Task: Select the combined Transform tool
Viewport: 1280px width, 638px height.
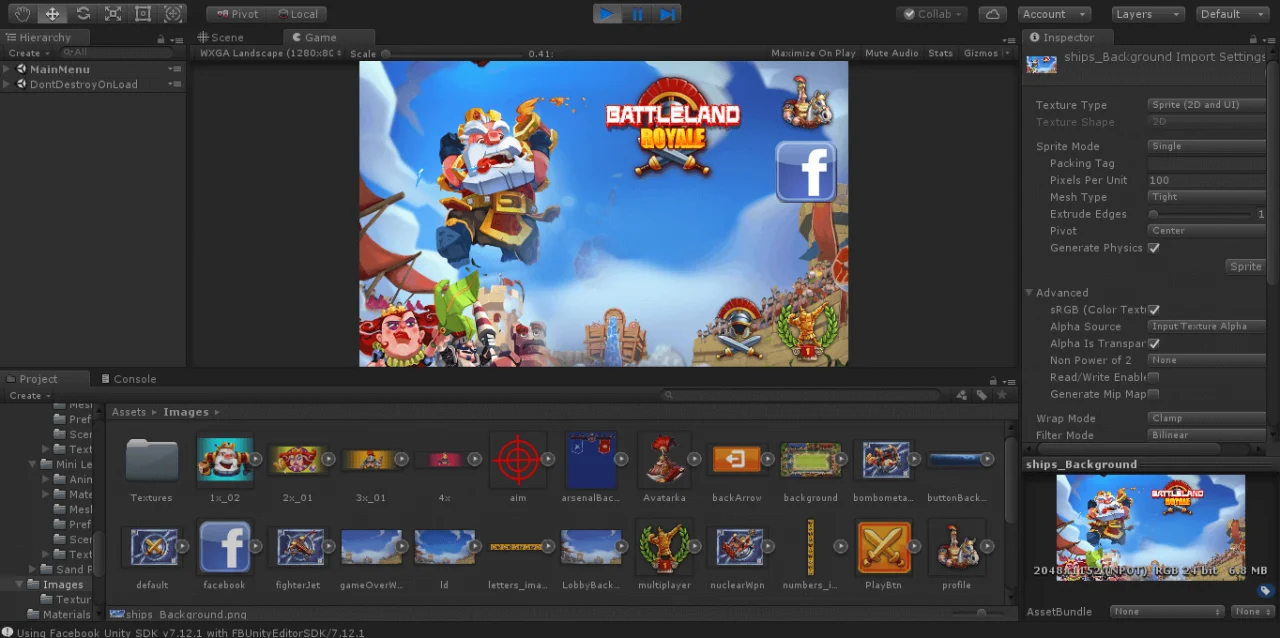Action: [173, 14]
